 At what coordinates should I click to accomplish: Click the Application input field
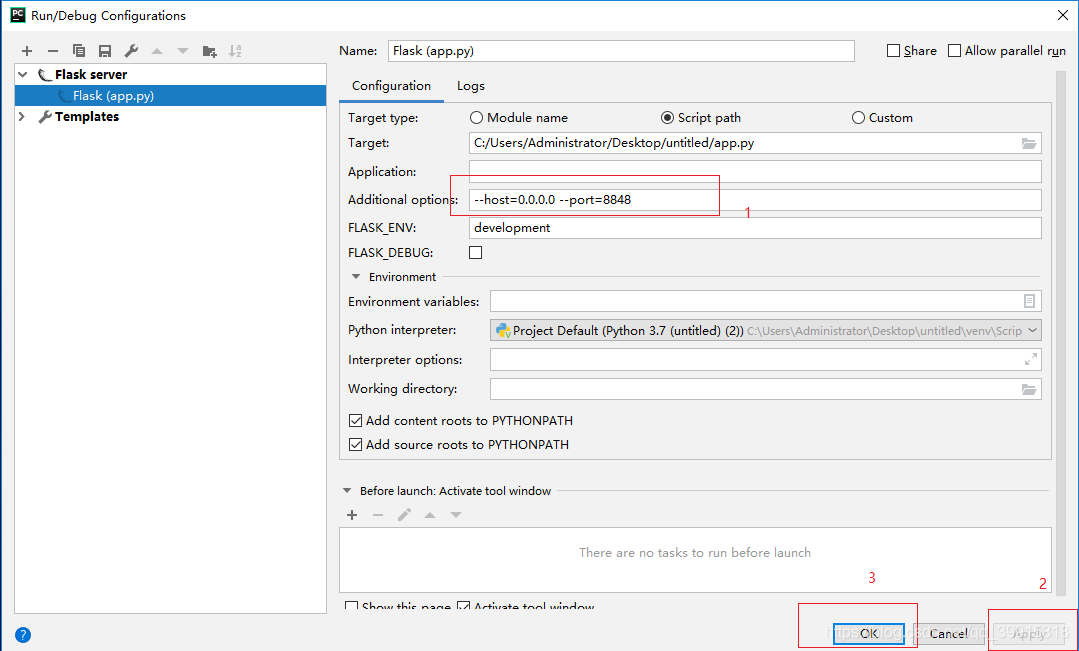tap(755, 171)
